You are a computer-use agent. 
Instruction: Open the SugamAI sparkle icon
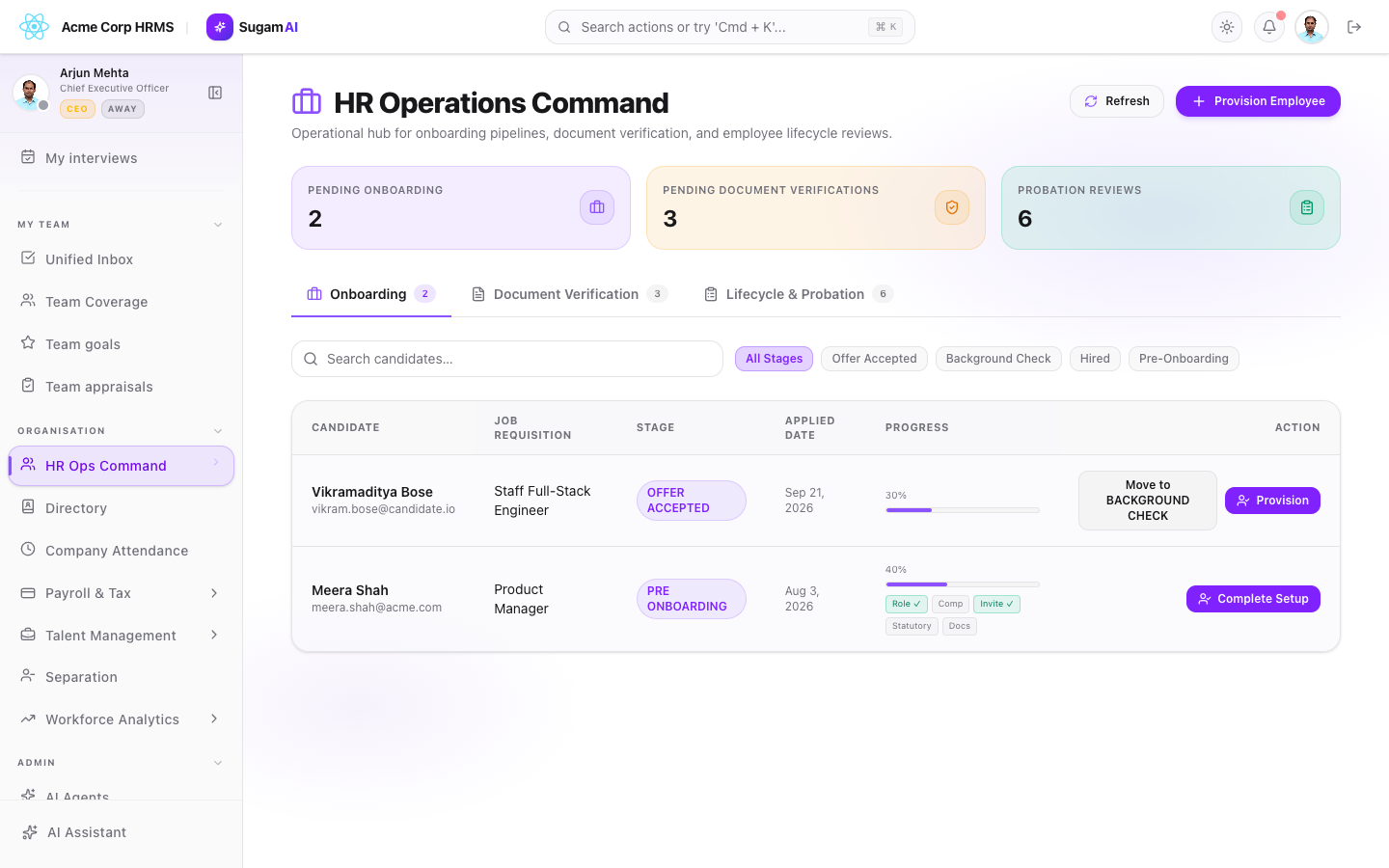click(x=220, y=27)
